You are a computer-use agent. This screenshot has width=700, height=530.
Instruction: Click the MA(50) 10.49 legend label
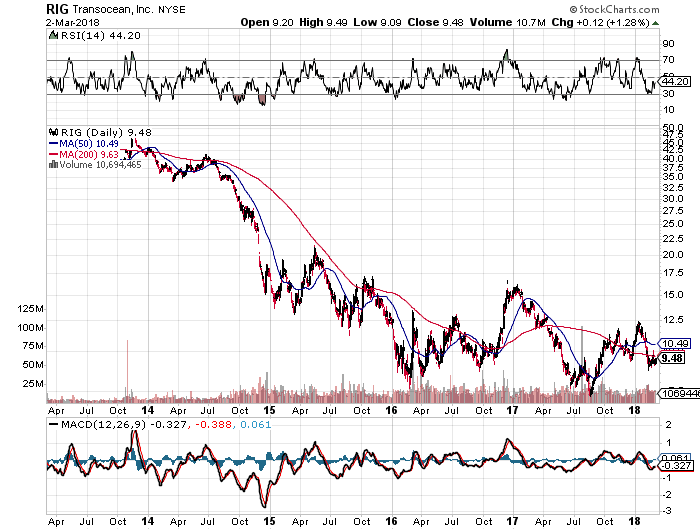pyautogui.click(x=89, y=144)
